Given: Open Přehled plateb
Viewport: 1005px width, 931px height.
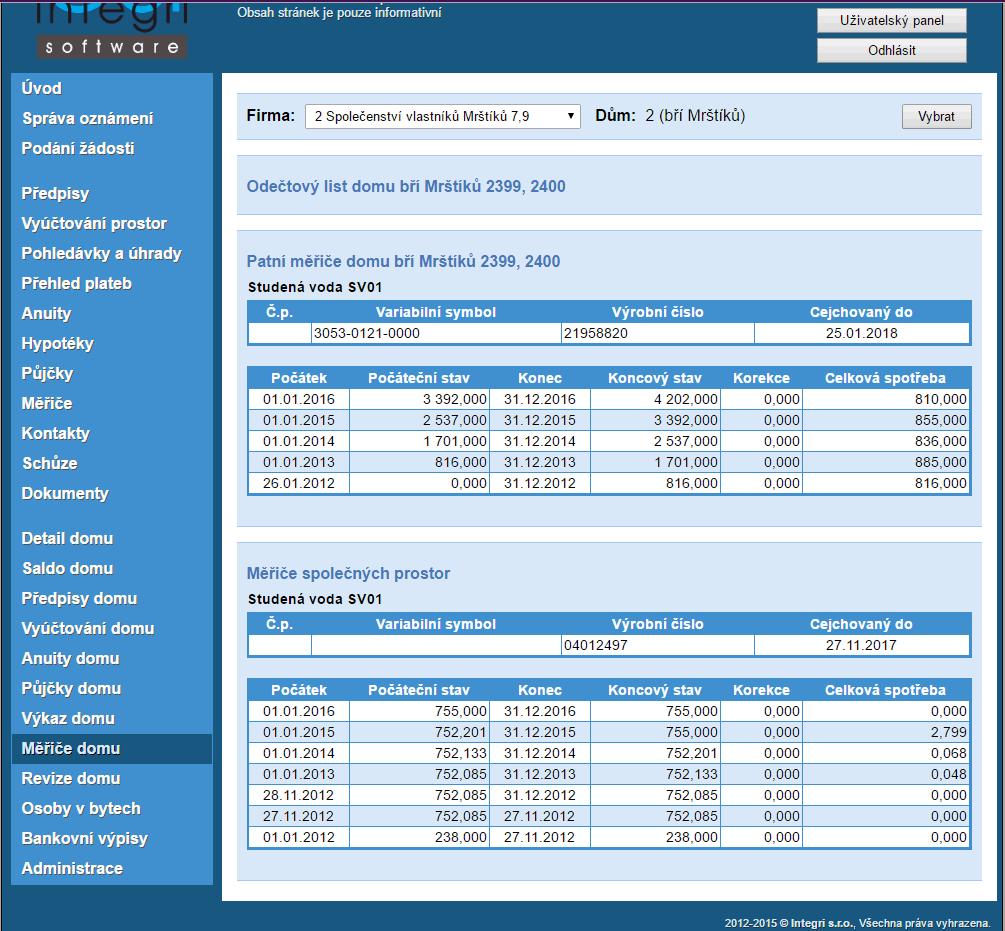Looking at the screenshot, I should (76, 284).
